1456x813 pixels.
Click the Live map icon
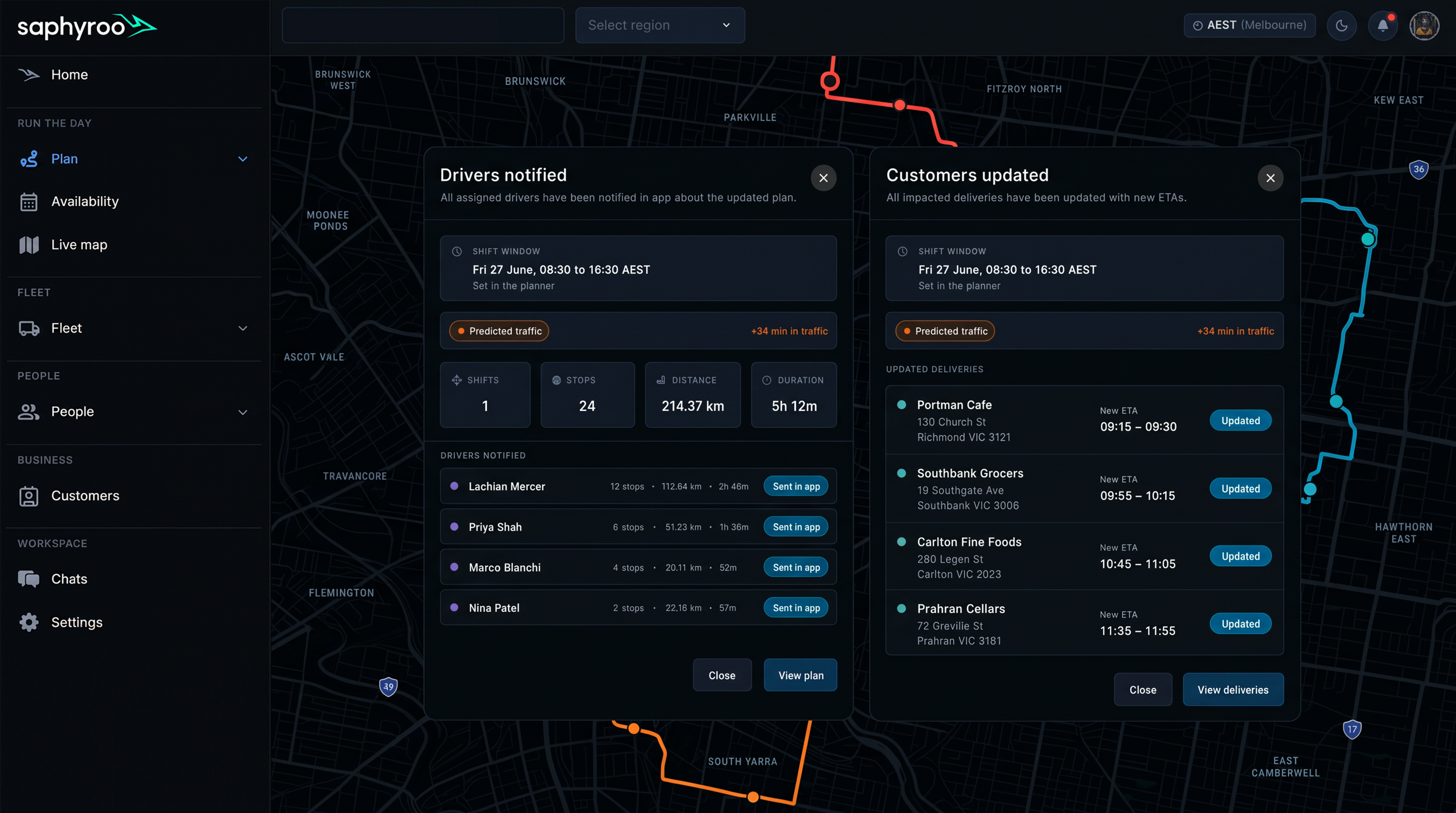[29, 245]
